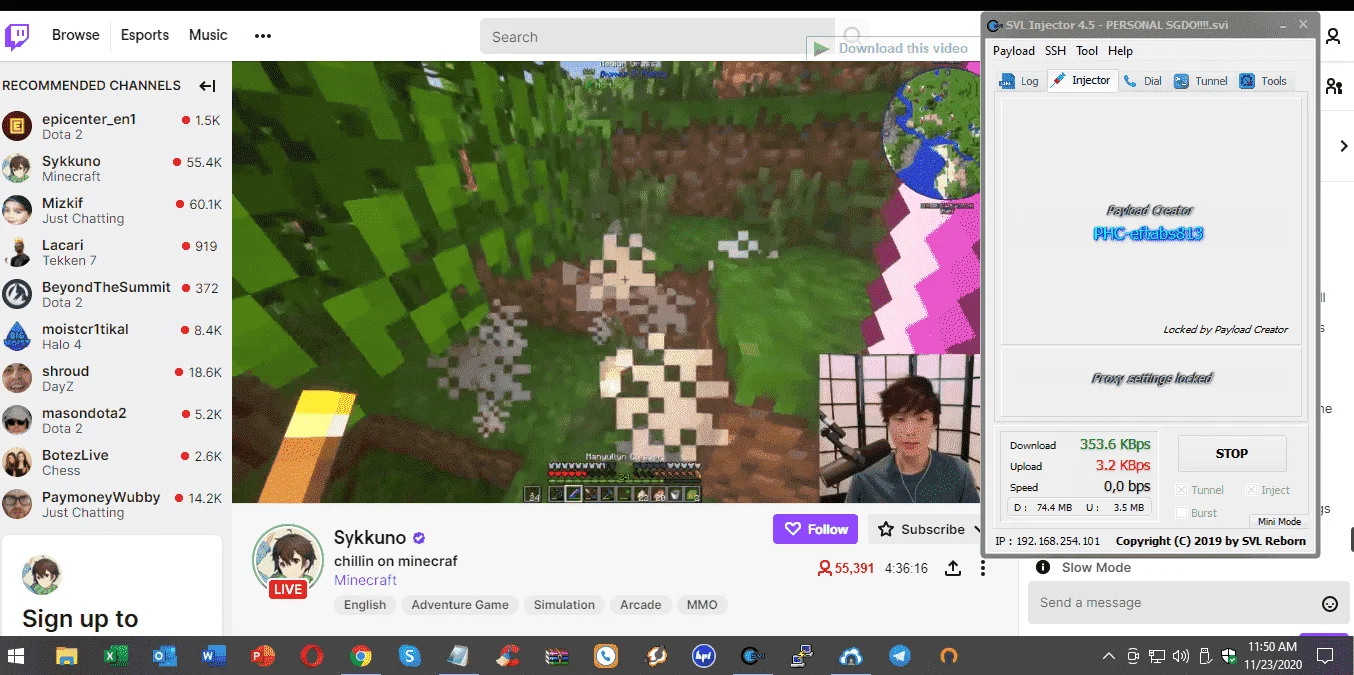Open Telegram from the taskbar

click(x=900, y=656)
